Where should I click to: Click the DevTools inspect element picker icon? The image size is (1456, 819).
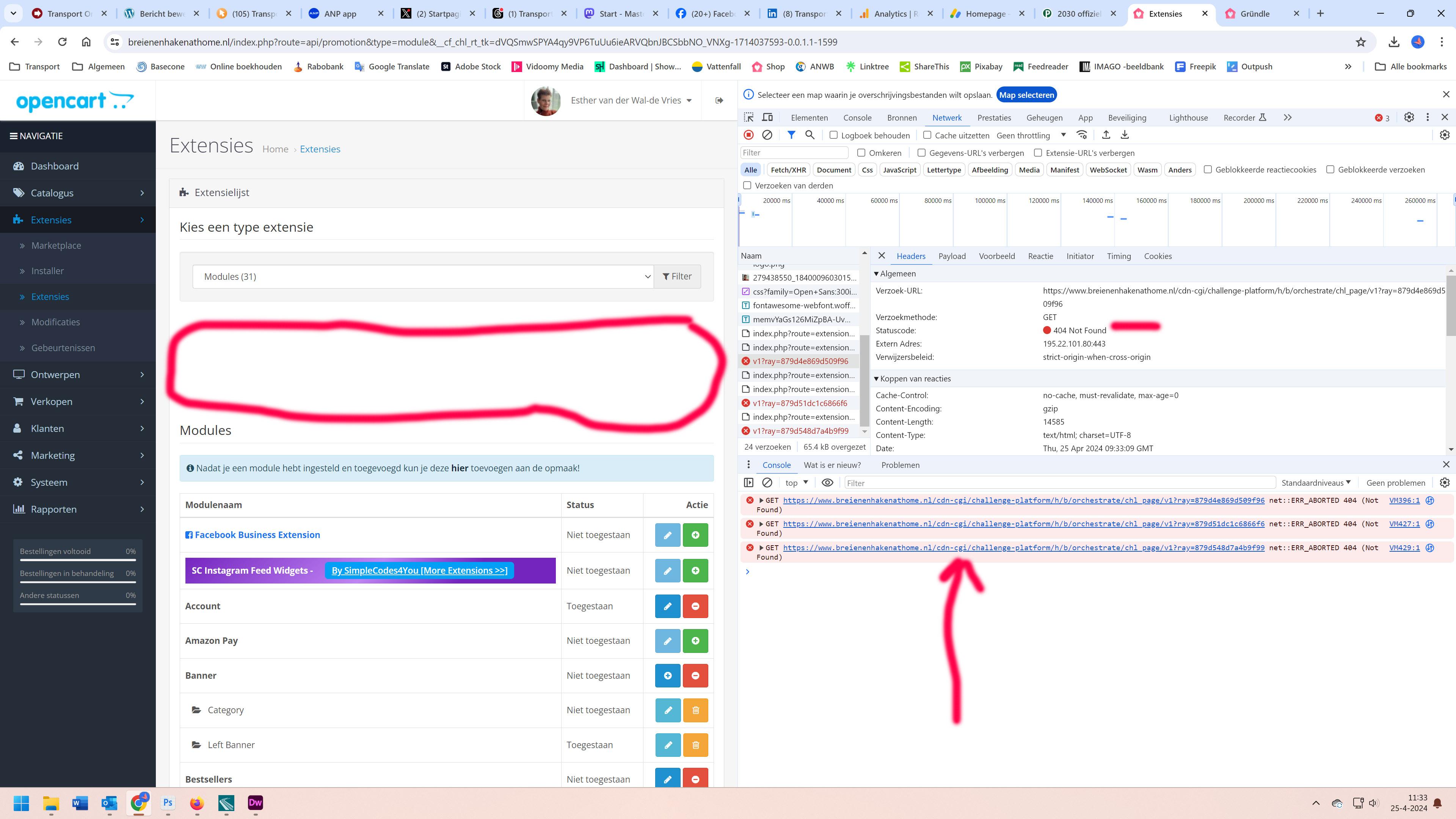pyautogui.click(x=748, y=118)
